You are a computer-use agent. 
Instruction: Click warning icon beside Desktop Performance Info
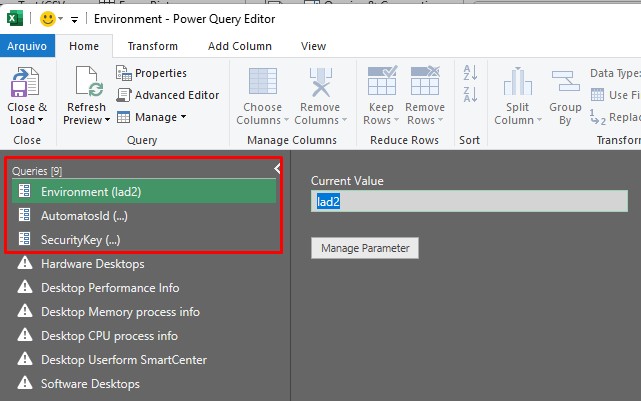click(x=25, y=287)
